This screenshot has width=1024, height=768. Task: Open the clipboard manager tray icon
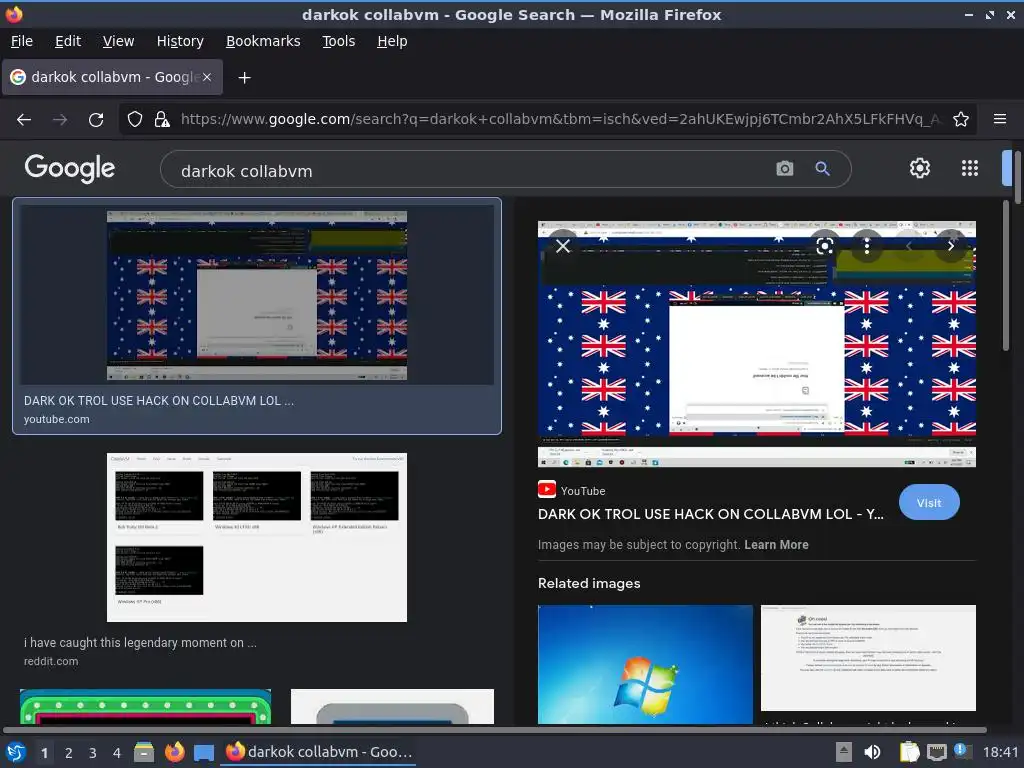[909, 752]
